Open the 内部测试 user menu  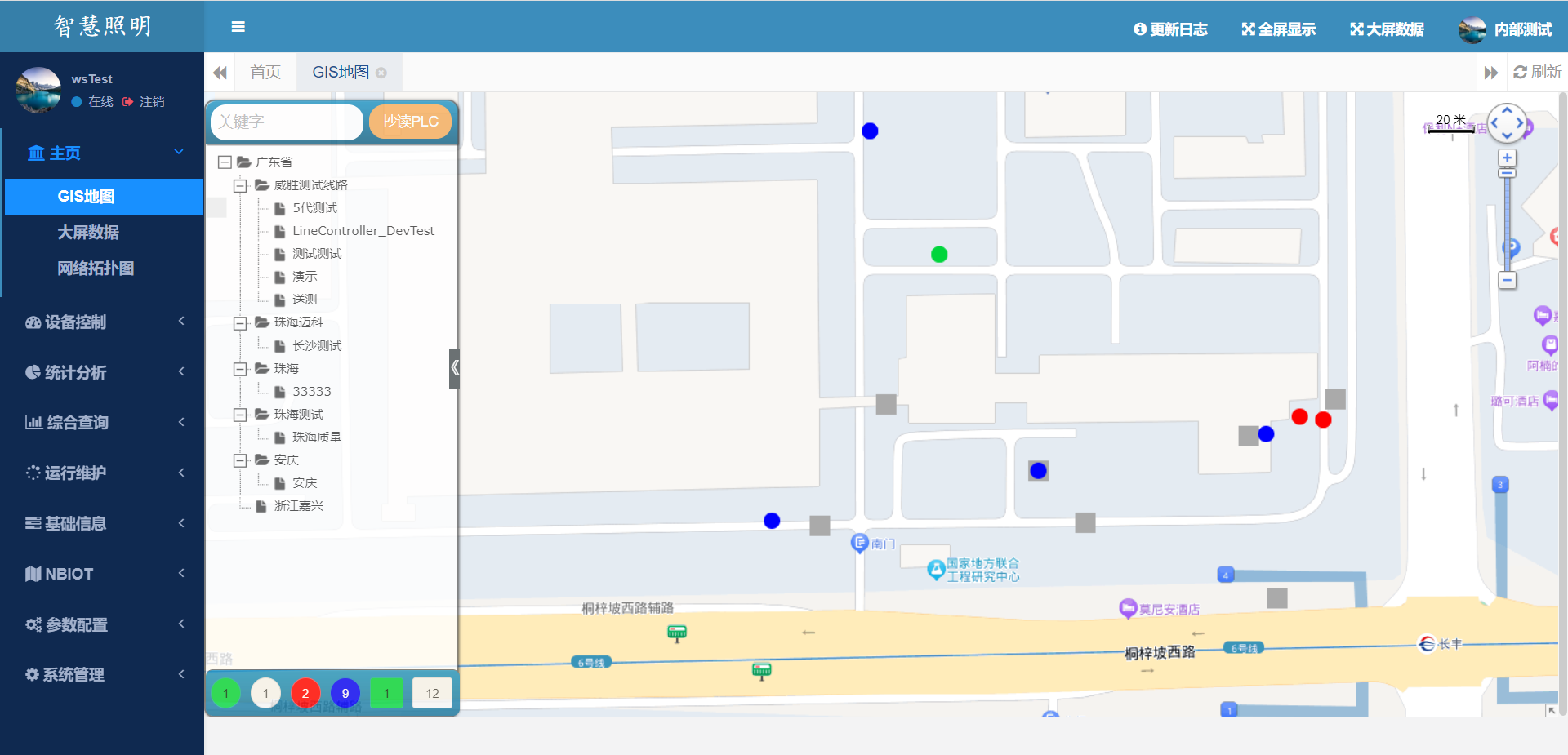[1505, 29]
